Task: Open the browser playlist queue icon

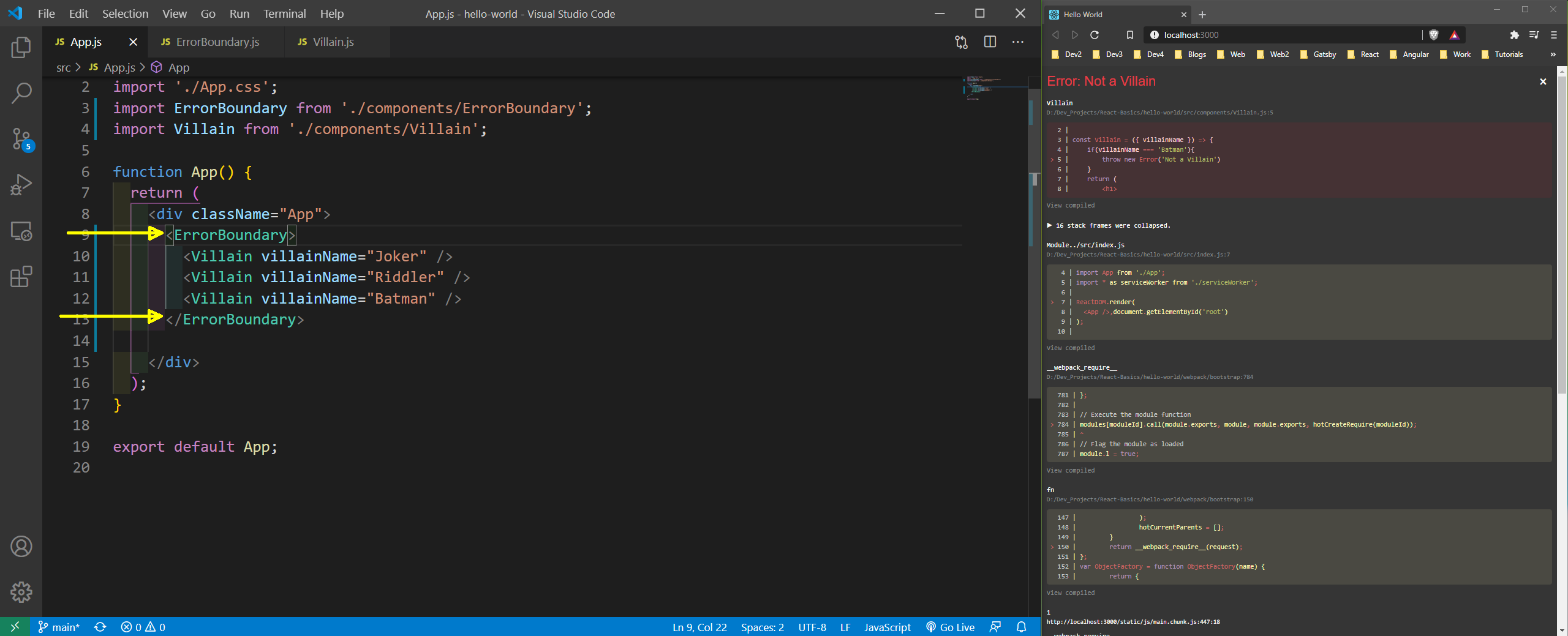Action: tap(1534, 35)
